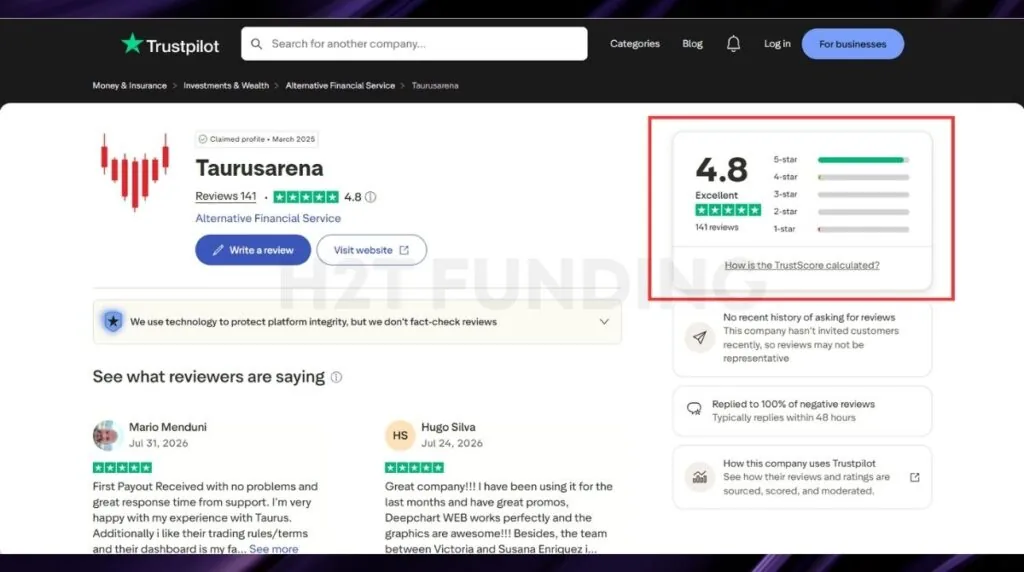Click Hugo Silva's five-star rating
This screenshot has height=572, width=1024.
click(x=414, y=468)
